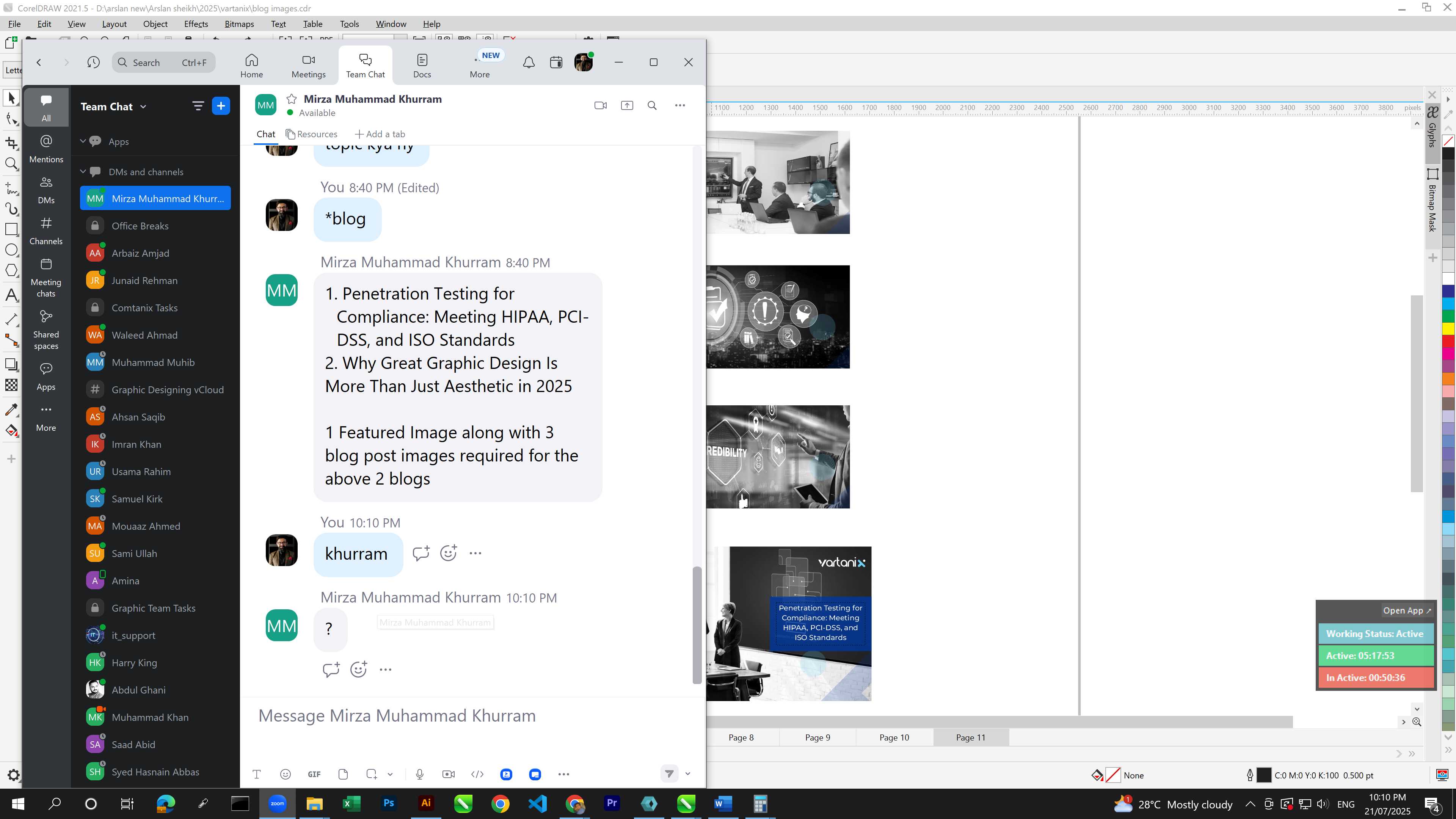This screenshot has height=819, width=1456.
Task: Open Graphic Designing vCloud channel
Action: point(155,389)
